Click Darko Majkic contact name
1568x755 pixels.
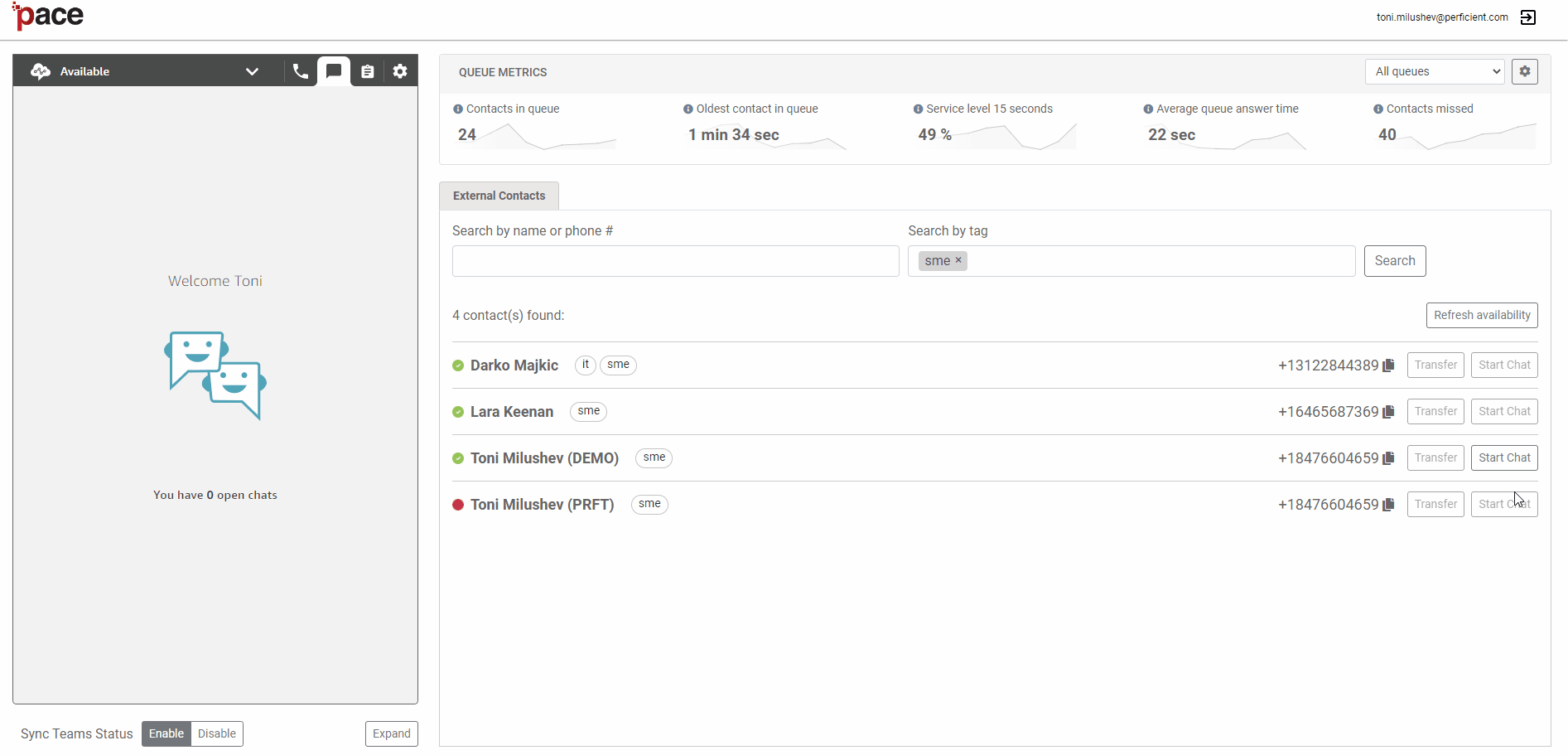point(514,365)
